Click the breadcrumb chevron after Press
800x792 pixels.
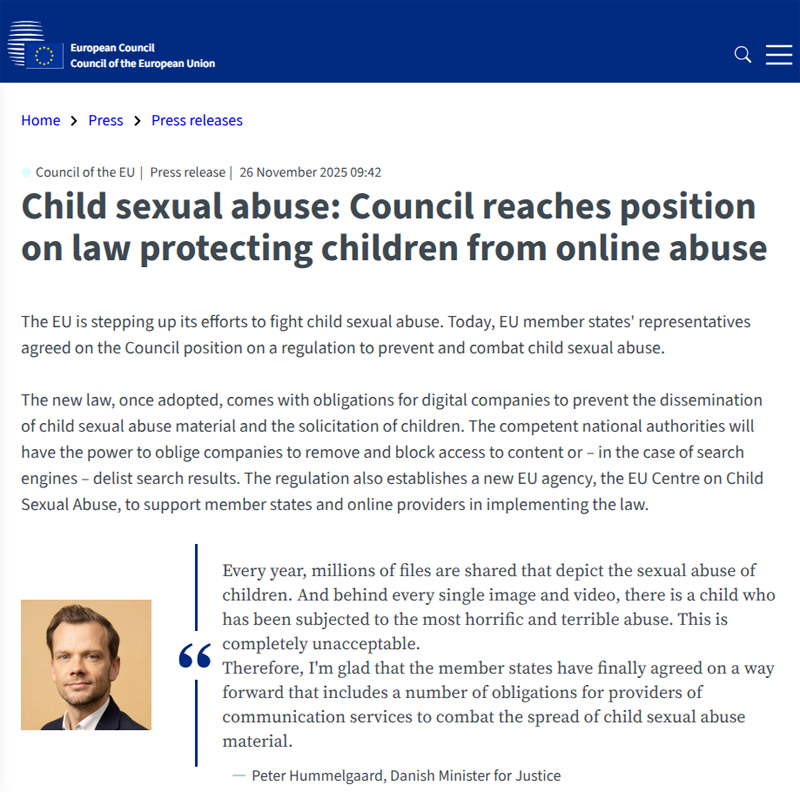click(137, 121)
